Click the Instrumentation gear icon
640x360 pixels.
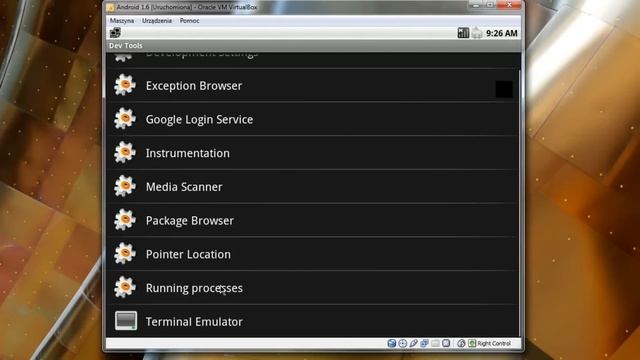coord(125,153)
